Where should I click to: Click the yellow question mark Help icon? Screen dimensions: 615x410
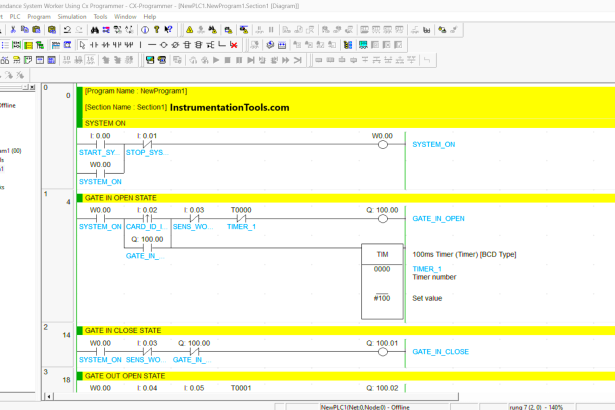[154, 30]
